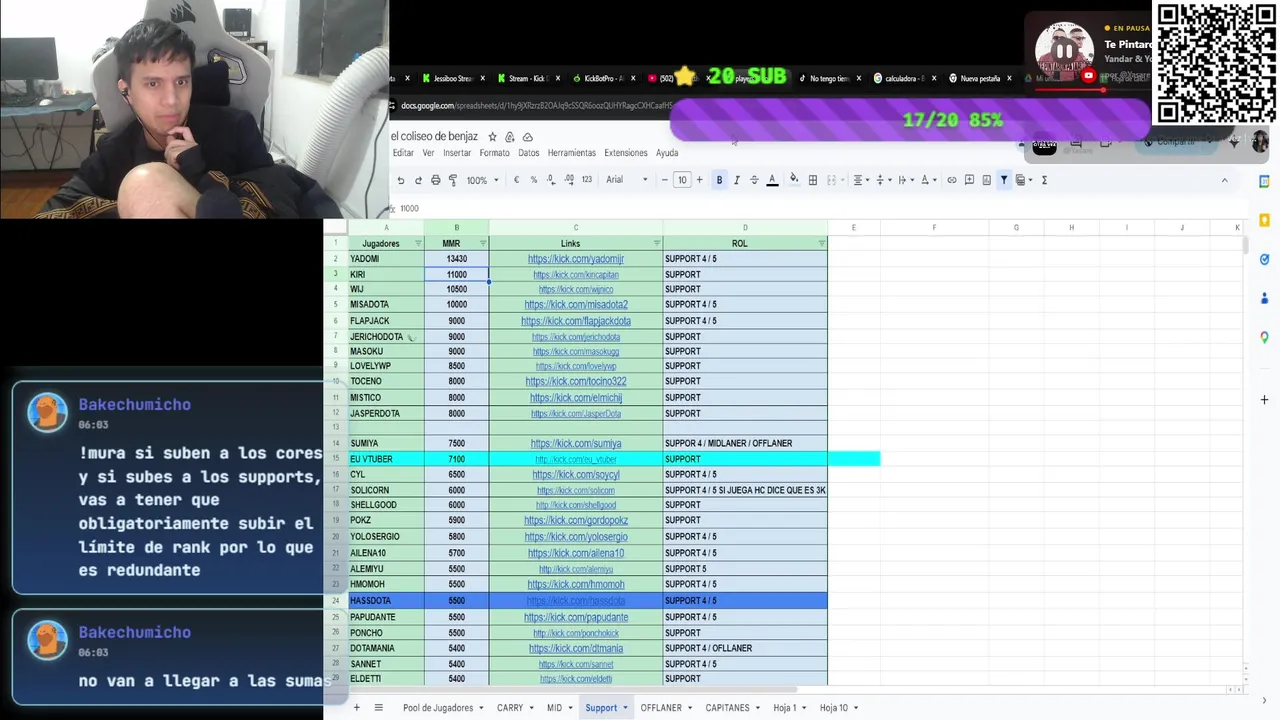Open zoom level 100% dropdown
Image resolution: width=1280 pixels, height=720 pixels.
[481, 180]
